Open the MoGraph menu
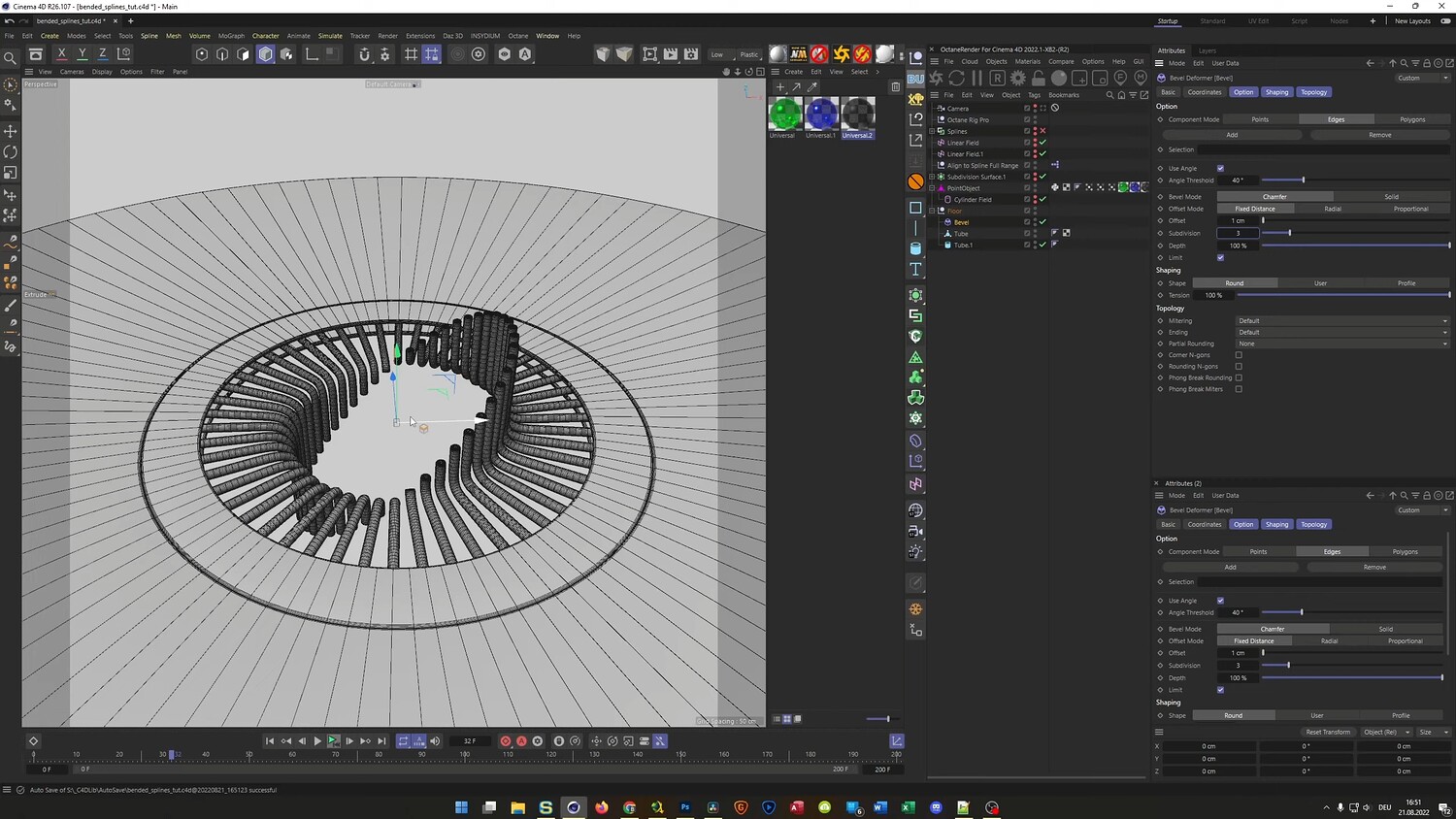 click(x=231, y=36)
